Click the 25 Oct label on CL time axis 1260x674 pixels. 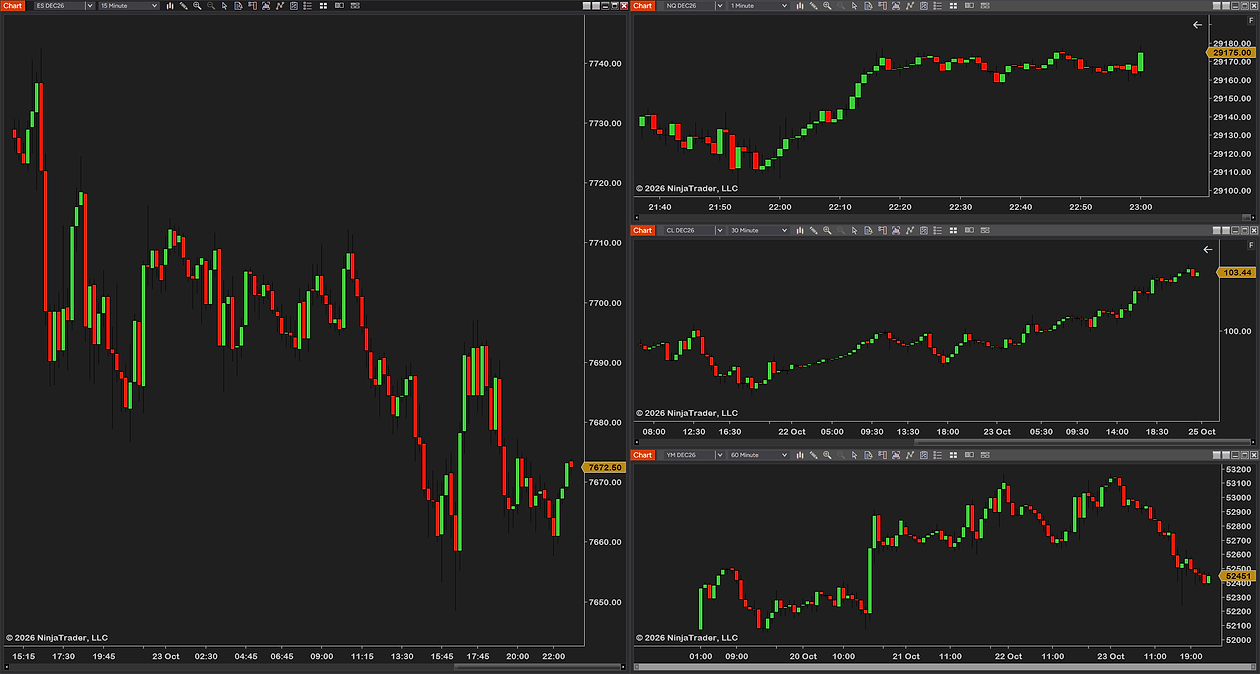1201,432
